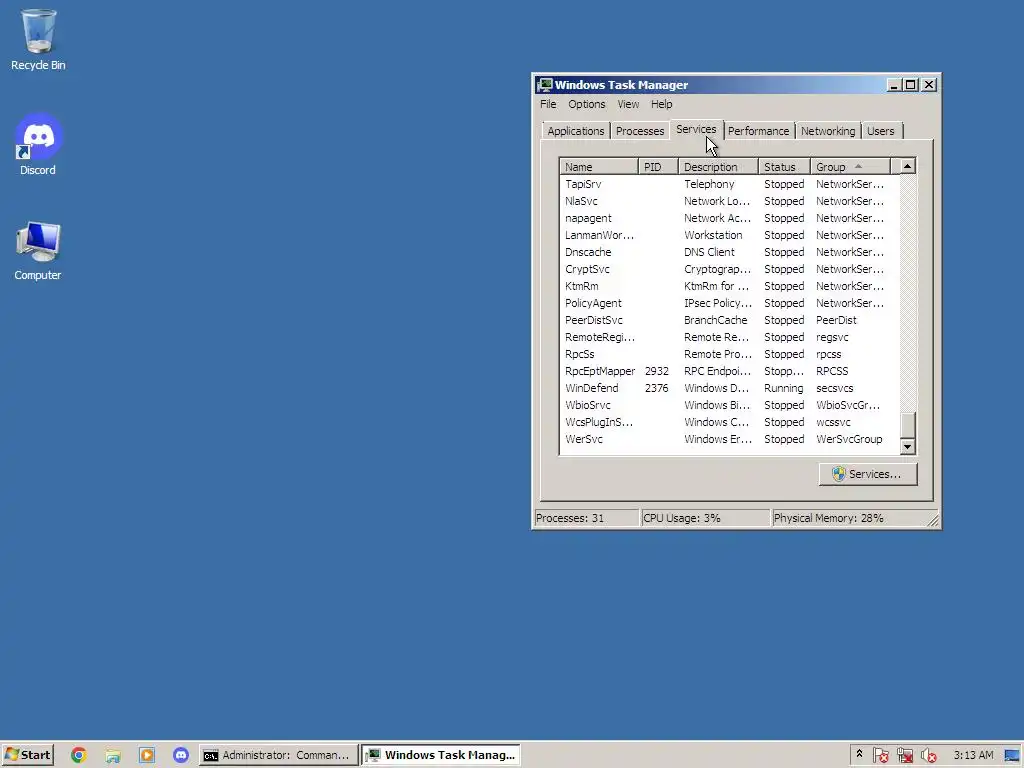The image size is (1024, 768).
Task: Select the Services tab
Action: [x=696, y=129]
